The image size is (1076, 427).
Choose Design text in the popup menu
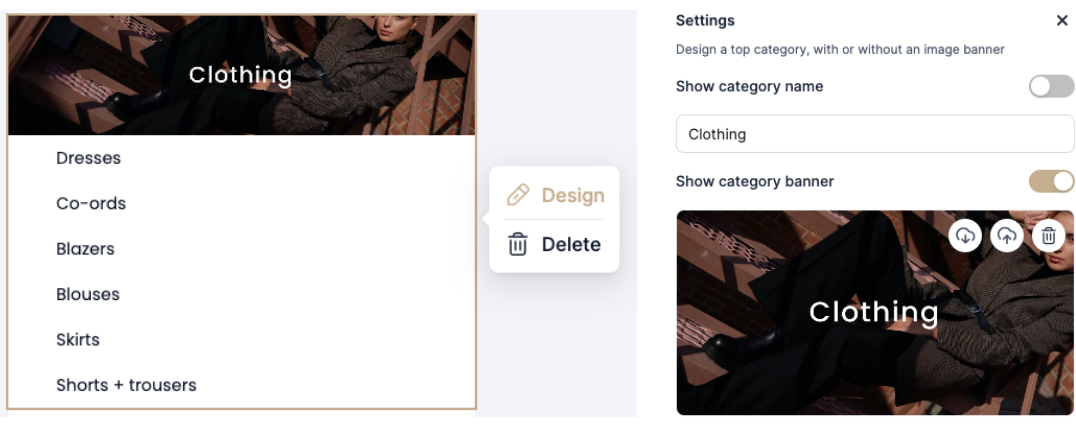pos(572,195)
